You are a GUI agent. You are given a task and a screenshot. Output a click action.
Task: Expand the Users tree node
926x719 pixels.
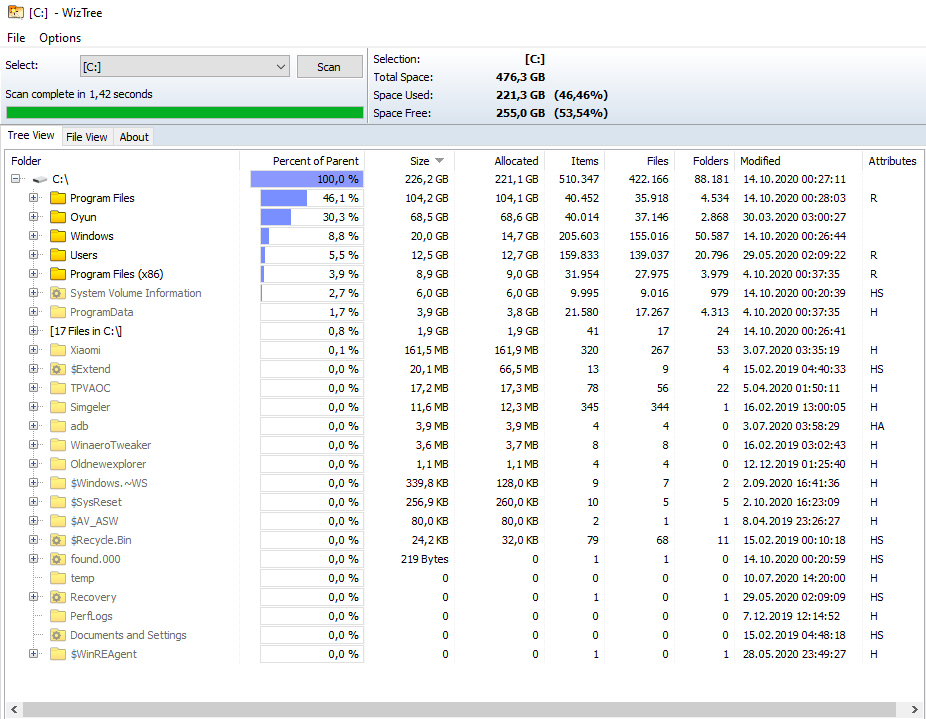click(34, 255)
